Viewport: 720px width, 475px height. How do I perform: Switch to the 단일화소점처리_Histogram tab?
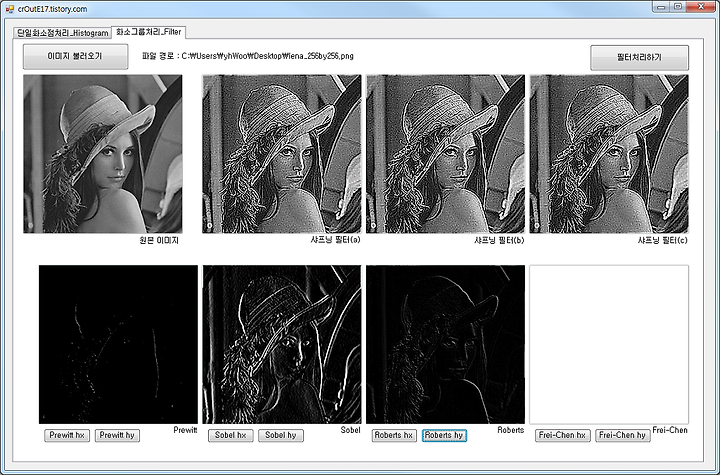(62, 33)
